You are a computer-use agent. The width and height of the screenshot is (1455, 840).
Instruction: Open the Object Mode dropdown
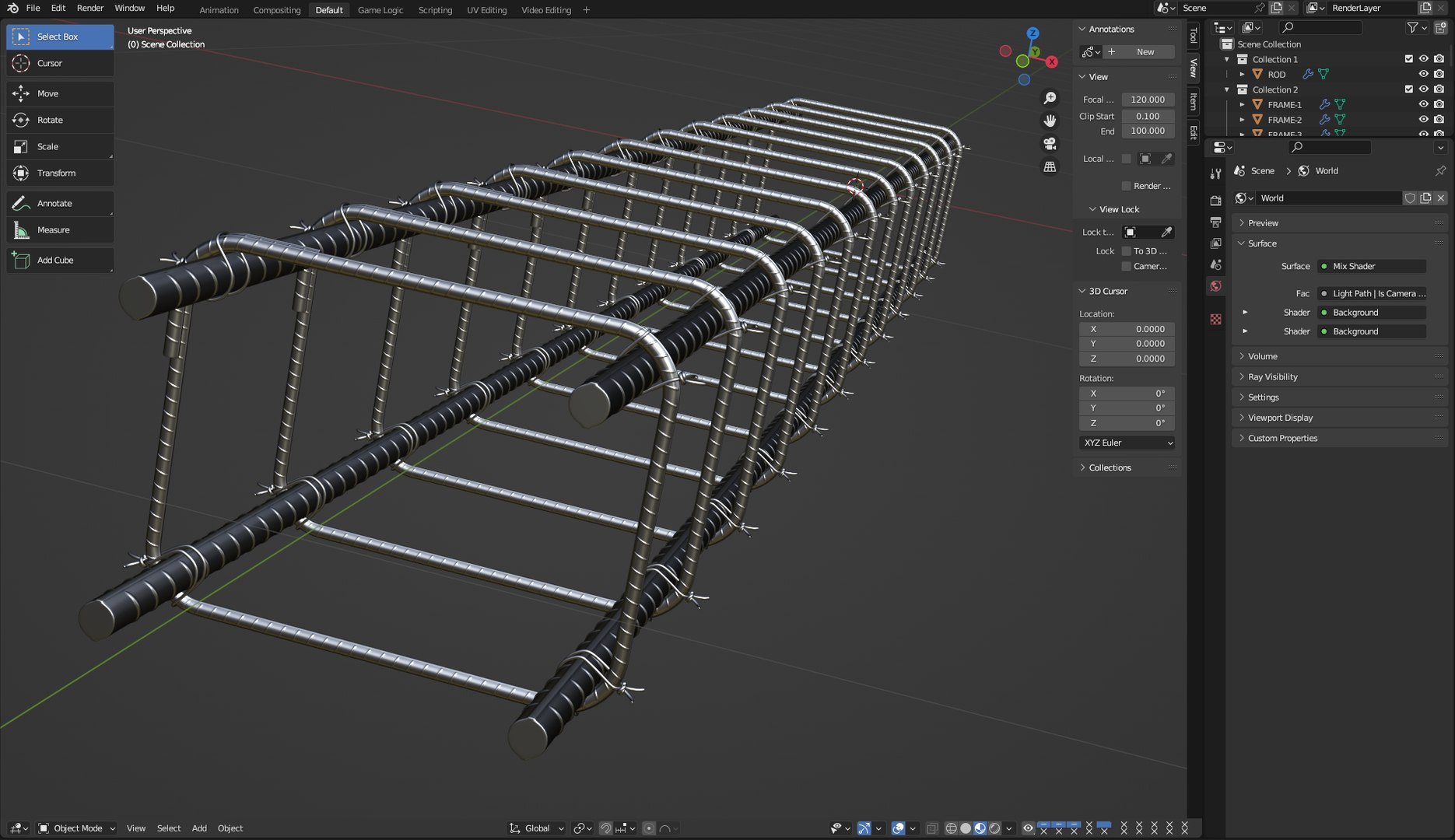77,828
